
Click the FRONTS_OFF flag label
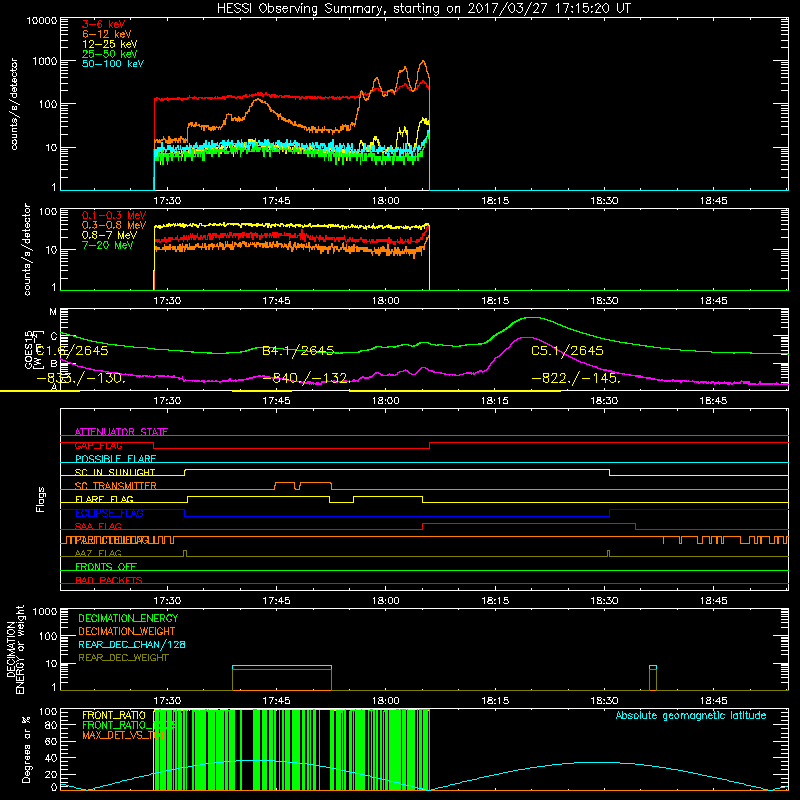point(106,566)
